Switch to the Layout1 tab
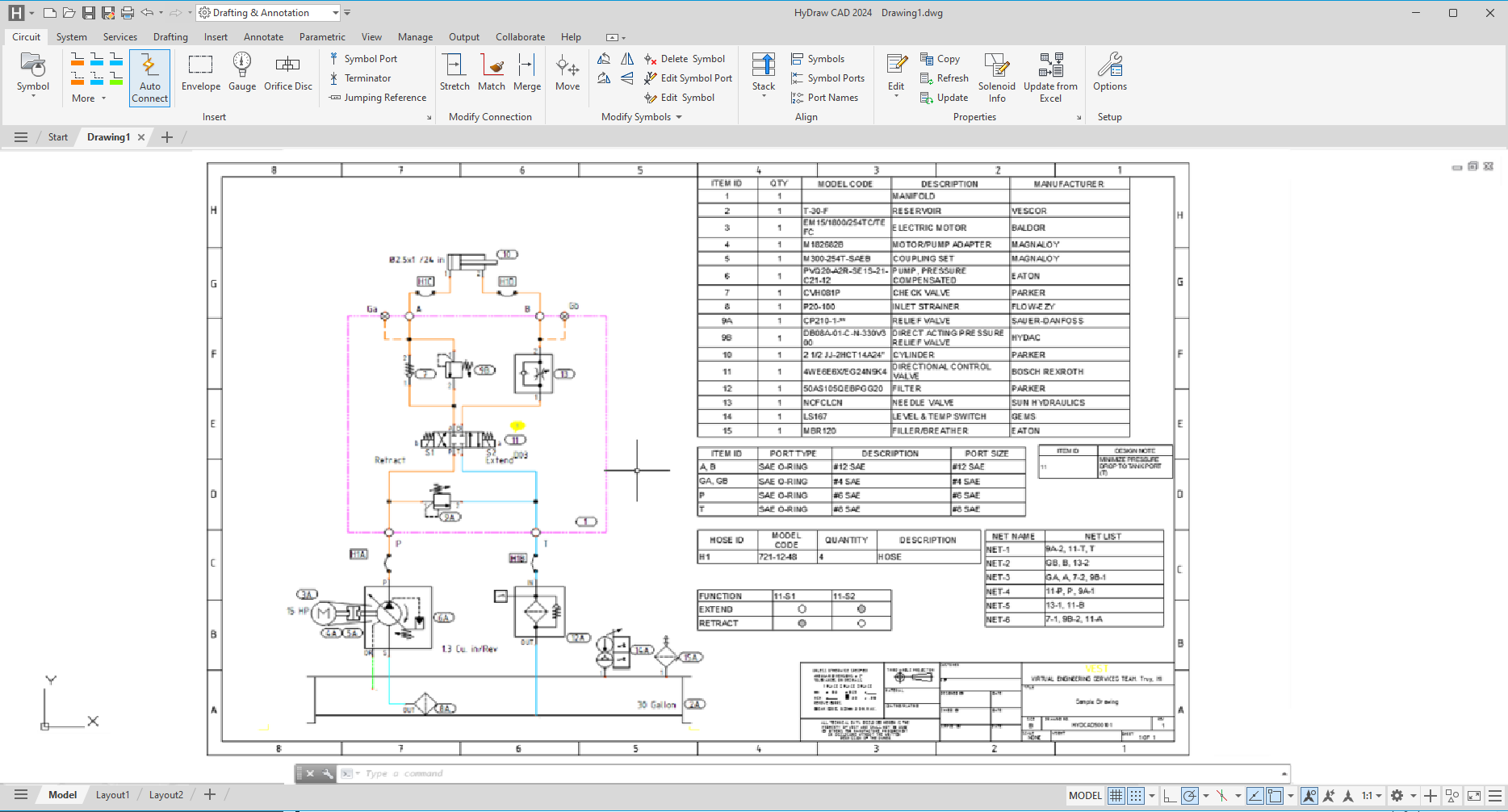The height and width of the screenshot is (812, 1508). [112, 795]
